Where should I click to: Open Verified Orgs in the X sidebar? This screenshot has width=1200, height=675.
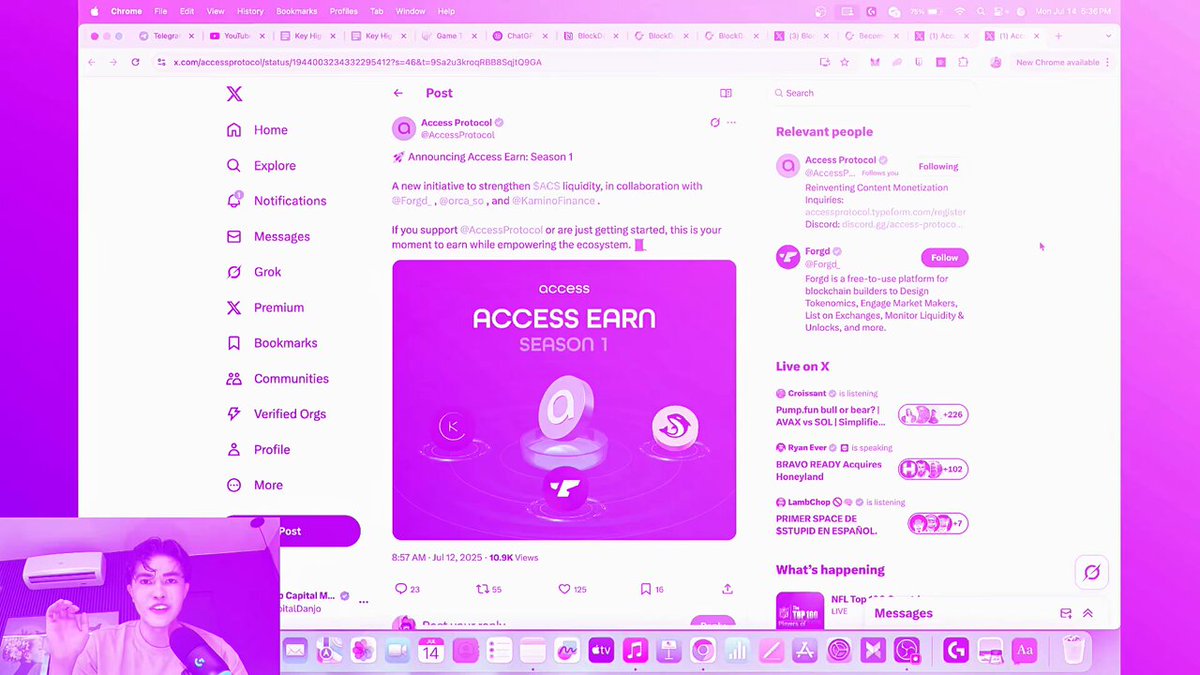(277, 414)
